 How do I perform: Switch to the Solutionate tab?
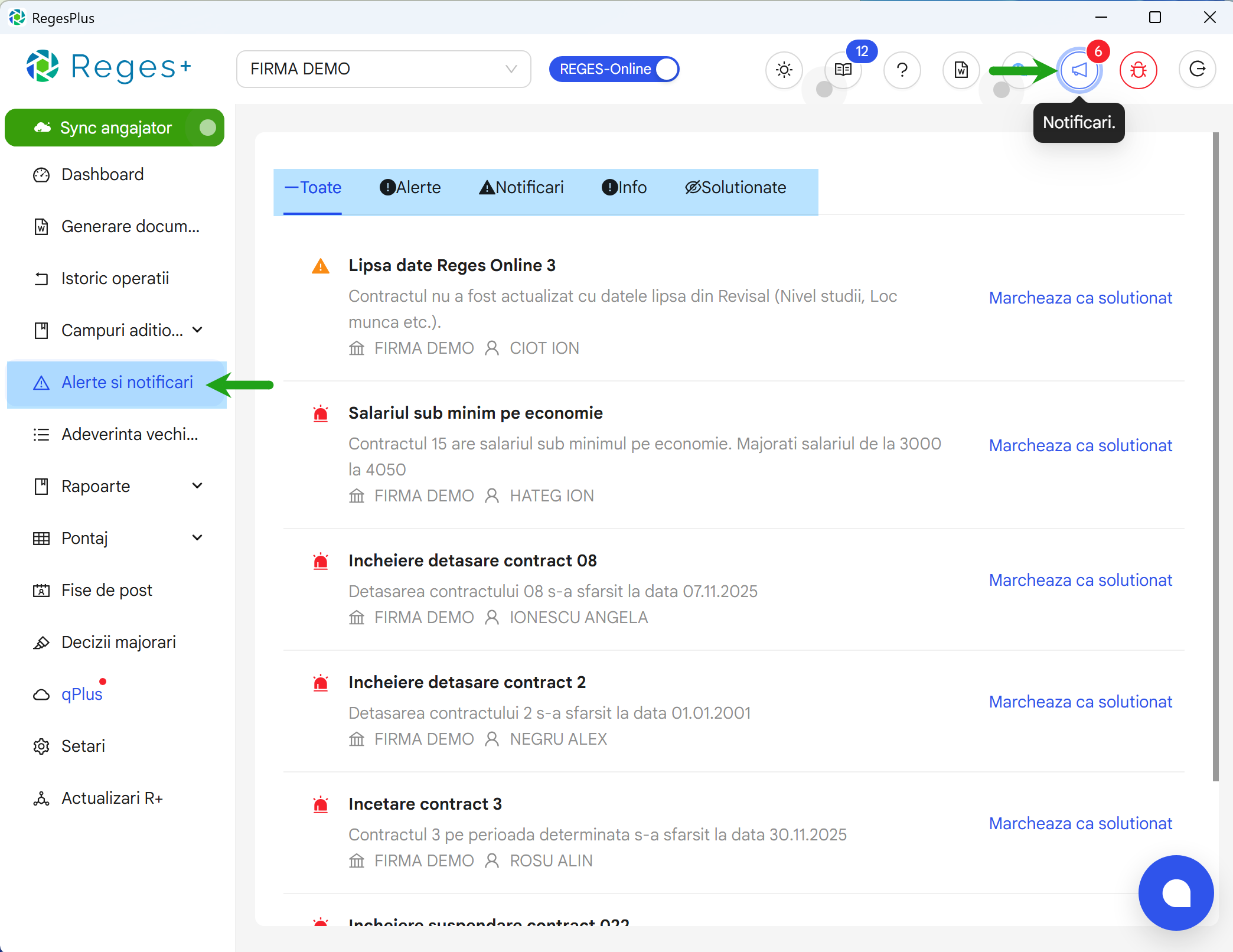click(x=736, y=187)
